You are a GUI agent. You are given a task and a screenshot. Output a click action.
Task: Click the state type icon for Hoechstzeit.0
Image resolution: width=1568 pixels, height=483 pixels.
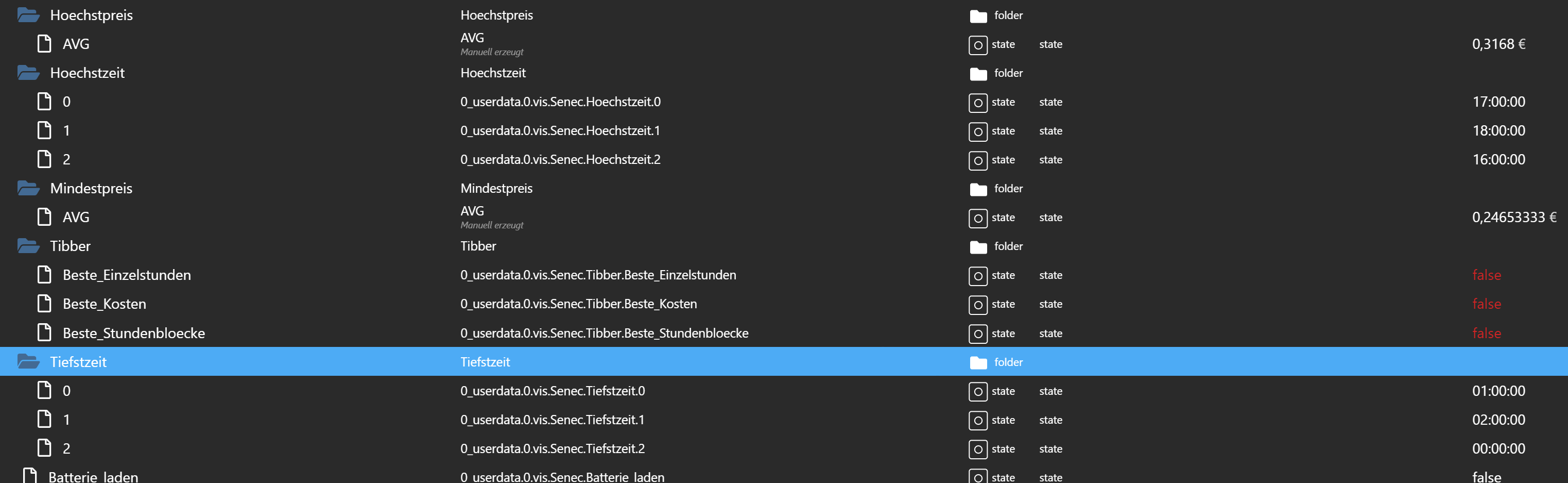point(977,103)
